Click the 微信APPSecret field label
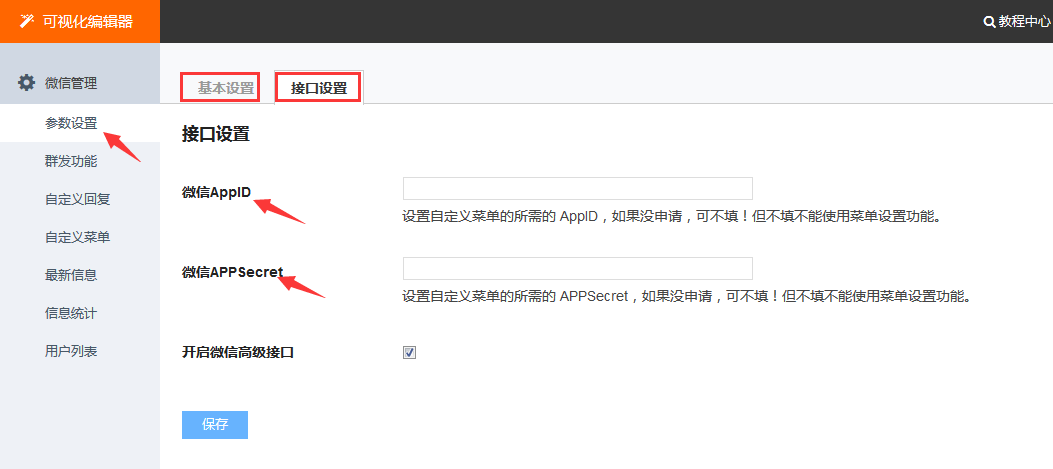The image size is (1053, 469). [232, 272]
